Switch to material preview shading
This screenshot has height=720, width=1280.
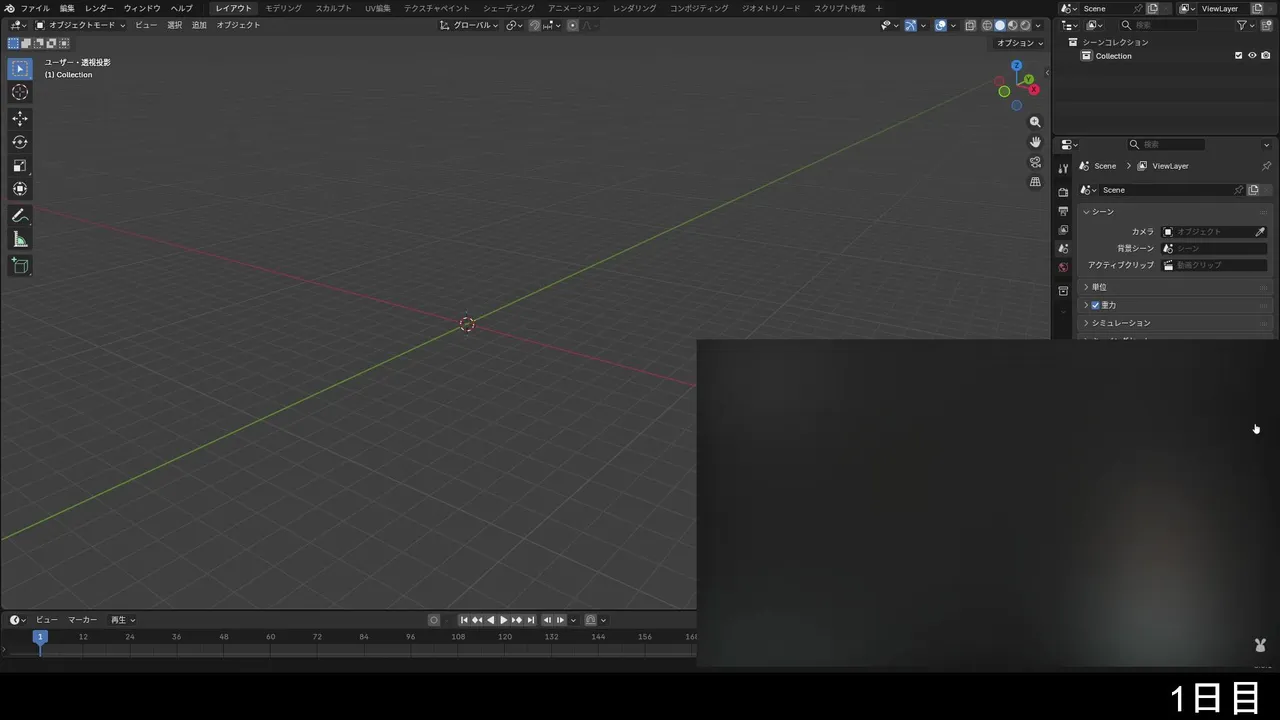click(1012, 25)
